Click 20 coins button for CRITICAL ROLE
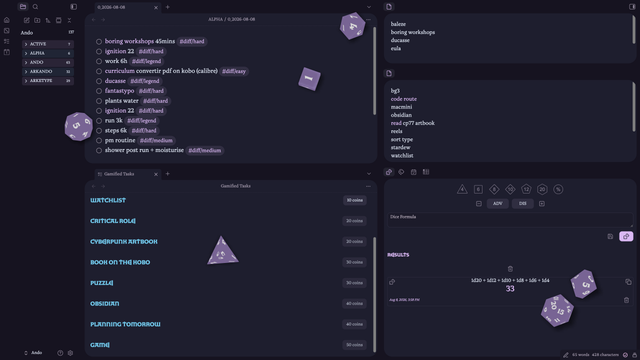The width and height of the screenshot is (640, 360). (x=354, y=221)
